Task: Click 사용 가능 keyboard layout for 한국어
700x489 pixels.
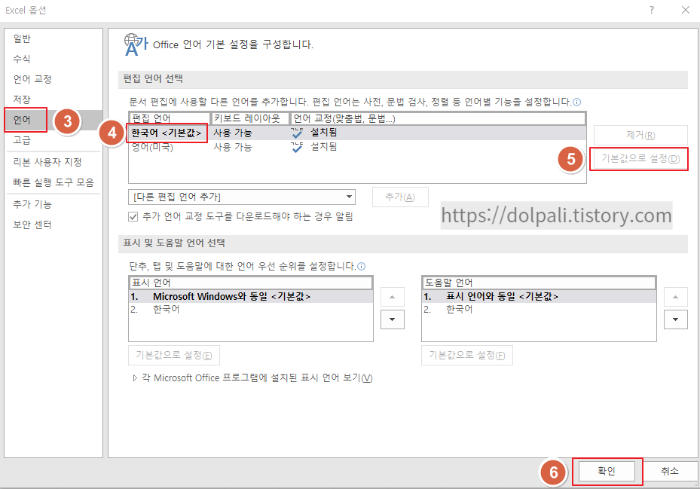Action: (232, 133)
